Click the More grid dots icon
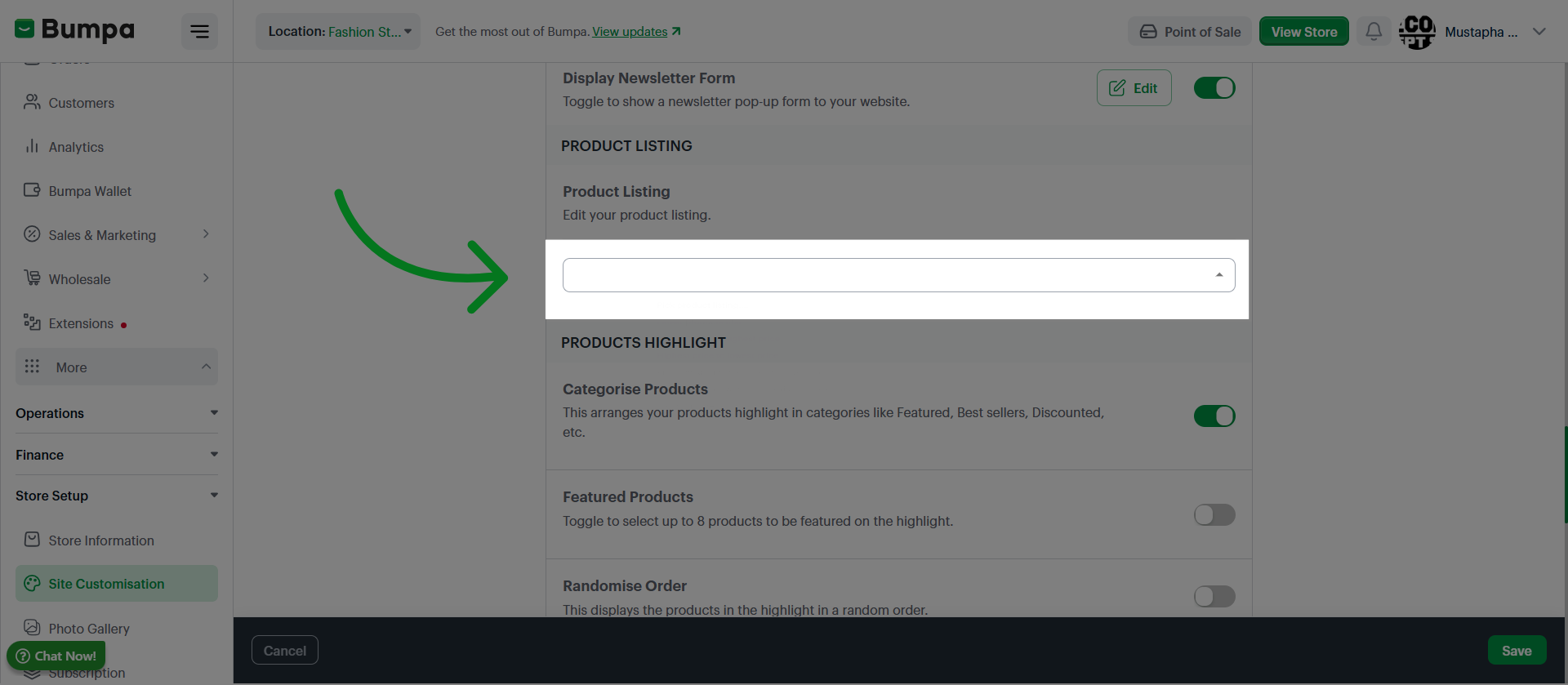The height and width of the screenshot is (685, 1568). 32,367
